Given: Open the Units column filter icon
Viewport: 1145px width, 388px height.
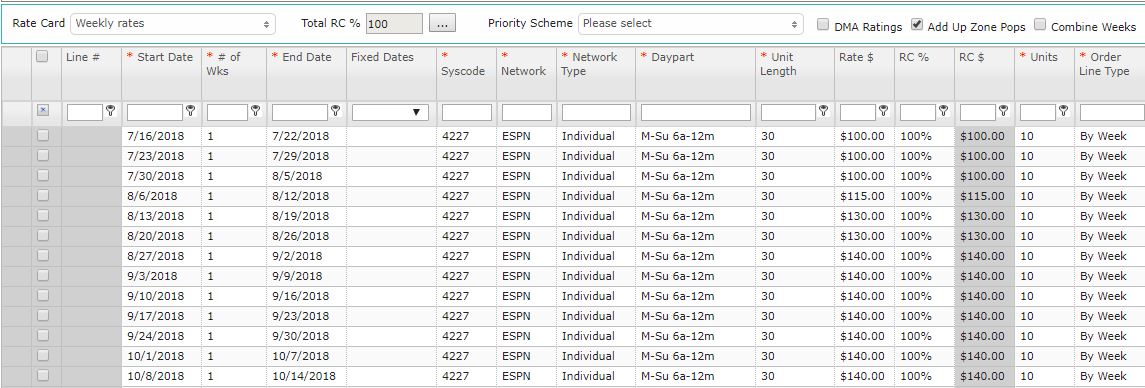Looking at the screenshot, I should pos(1063,111).
